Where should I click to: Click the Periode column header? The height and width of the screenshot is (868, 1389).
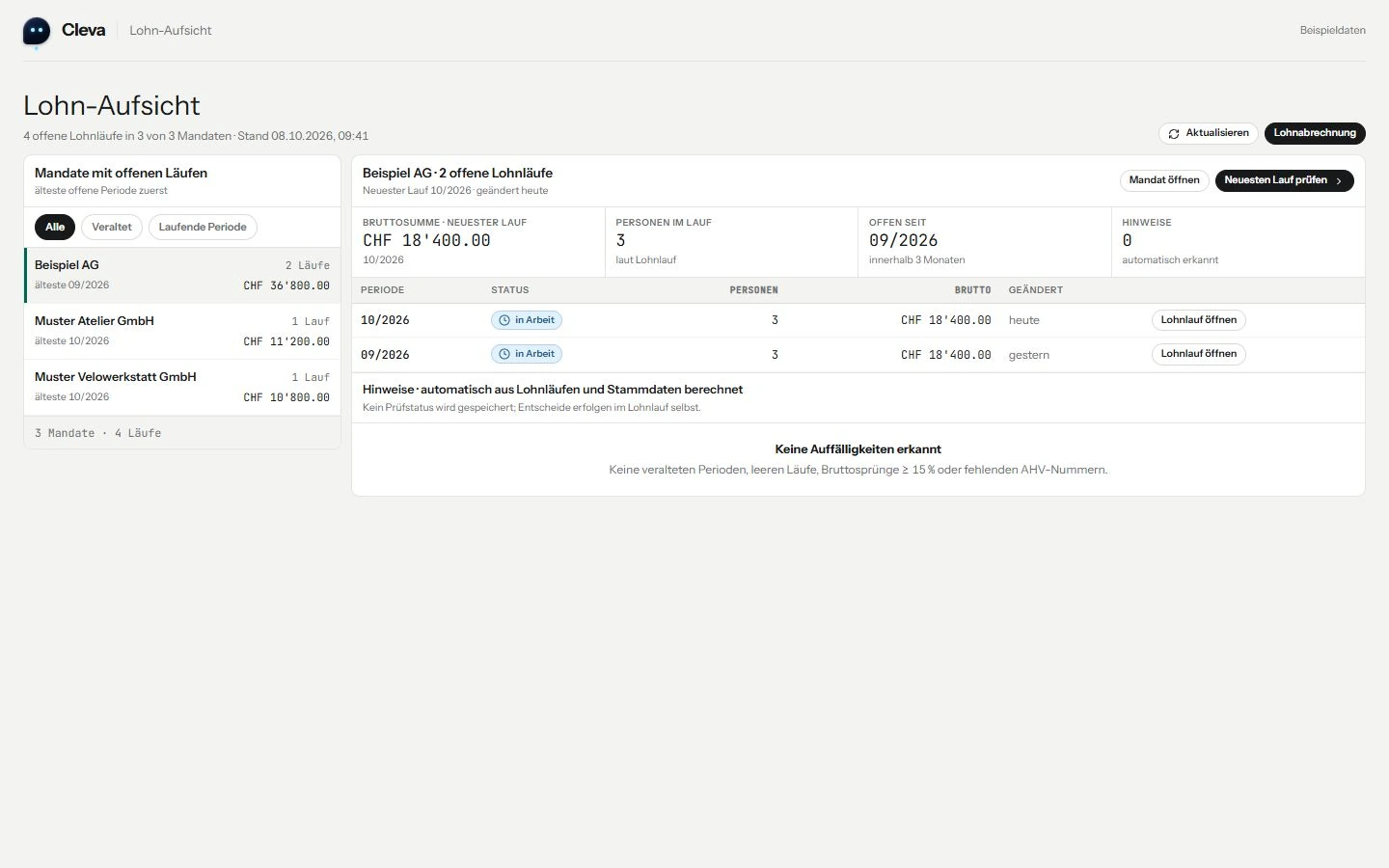383,290
